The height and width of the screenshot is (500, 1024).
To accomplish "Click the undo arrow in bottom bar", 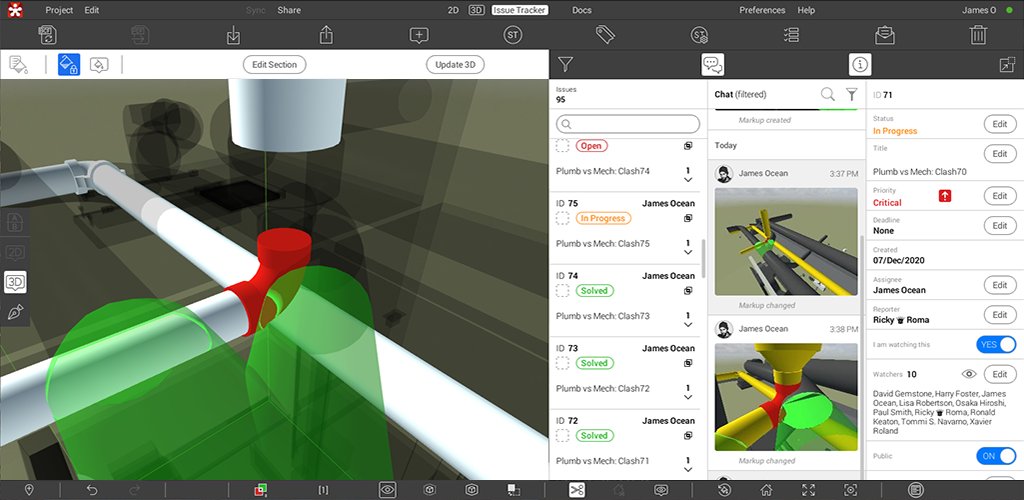I will [92, 490].
